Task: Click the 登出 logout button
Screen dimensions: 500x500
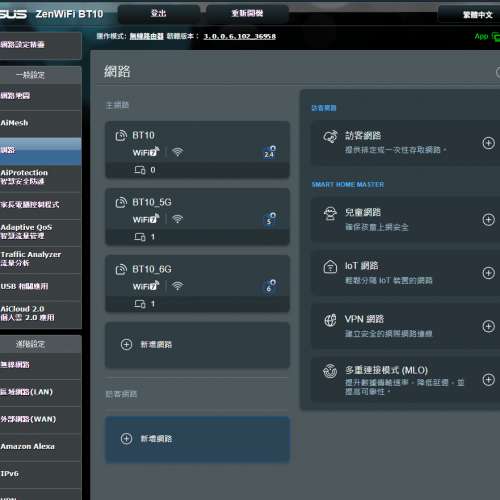Action: click(158, 14)
